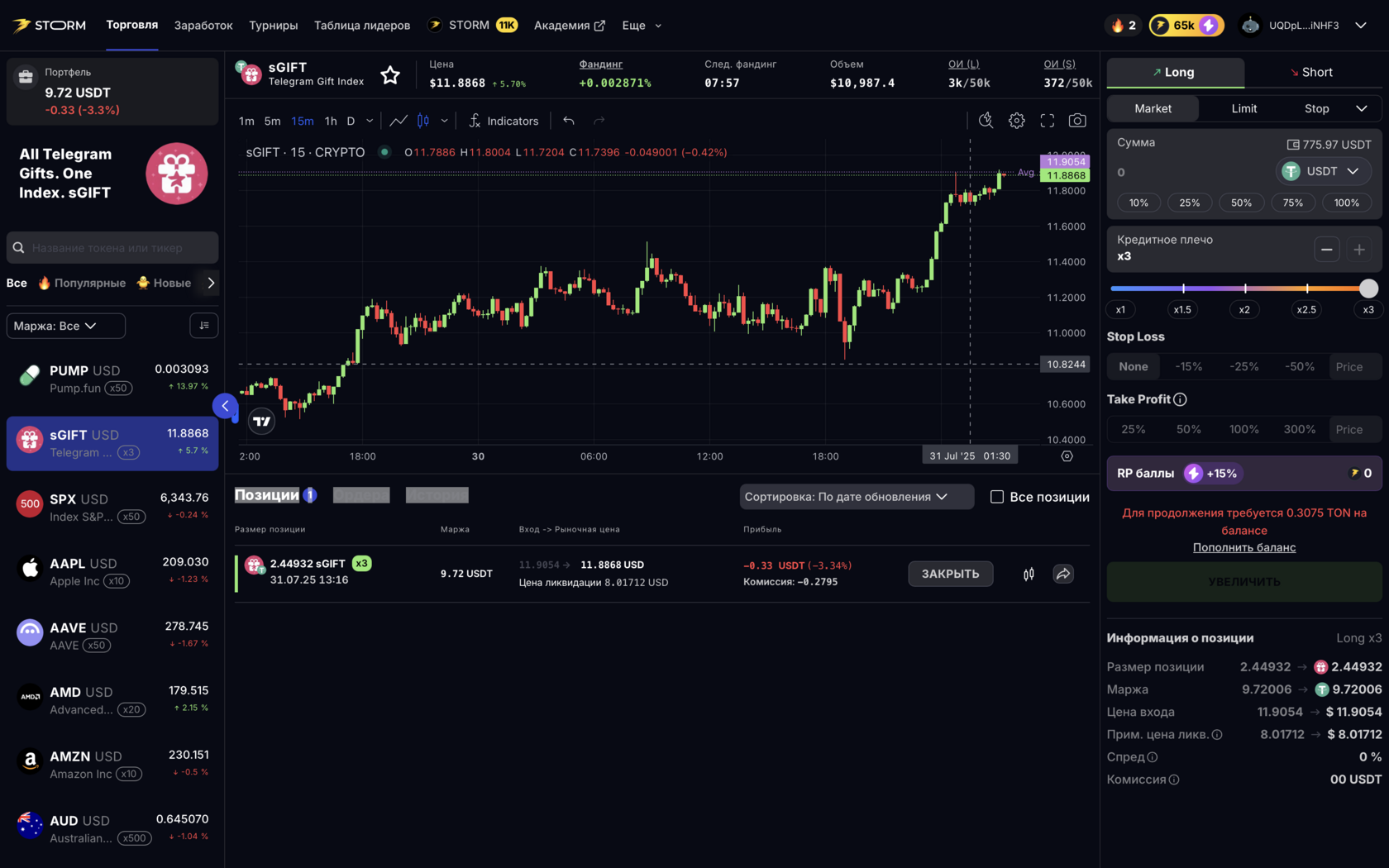This screenshot has width=1389, height=868.
Task: Select AAPL USD market row
Action: point(112,571)
